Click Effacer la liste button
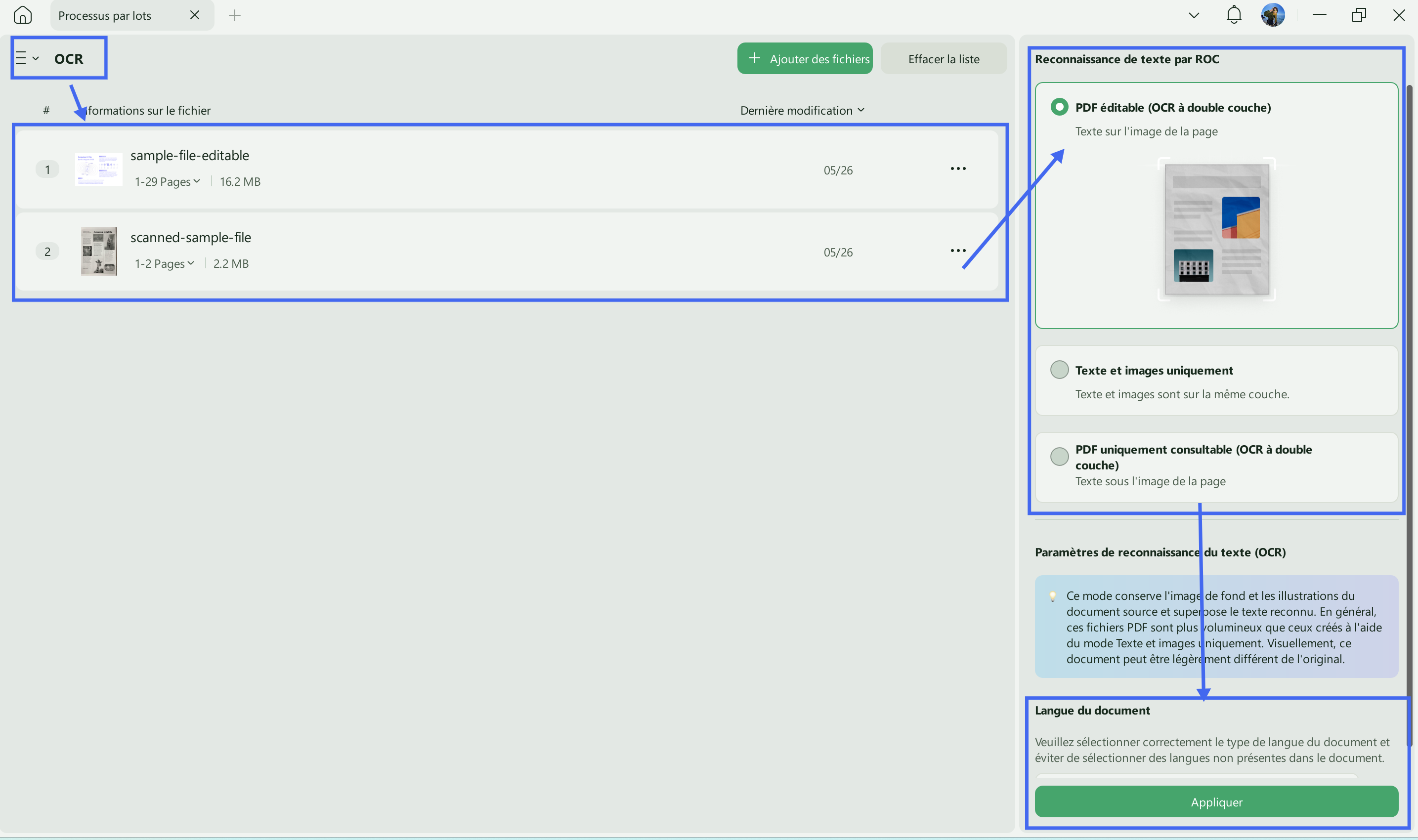 click(x=944, y=58)
